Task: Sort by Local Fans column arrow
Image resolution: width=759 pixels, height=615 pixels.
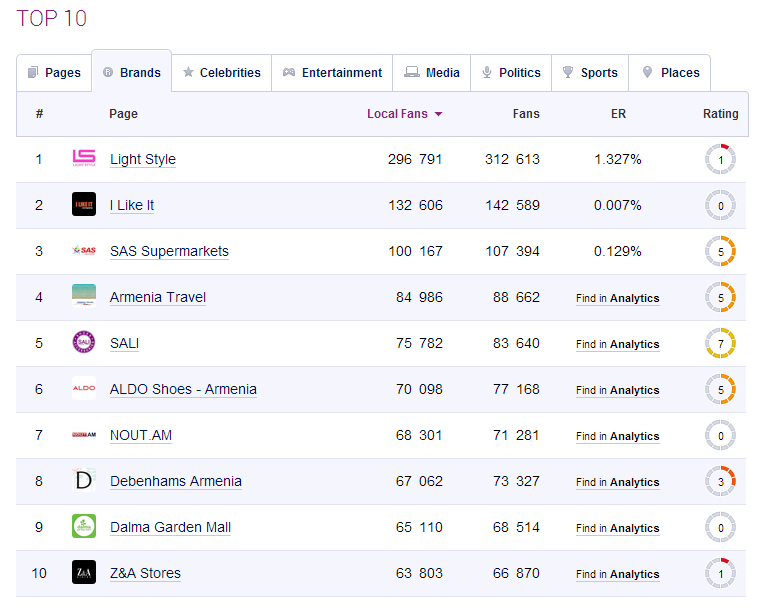Action: point(438,114)
